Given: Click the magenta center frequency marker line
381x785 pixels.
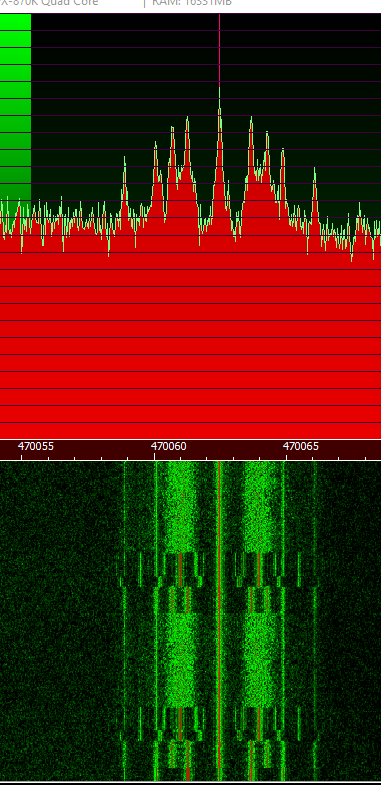Looking at the screenshot, I should [219, 50].
